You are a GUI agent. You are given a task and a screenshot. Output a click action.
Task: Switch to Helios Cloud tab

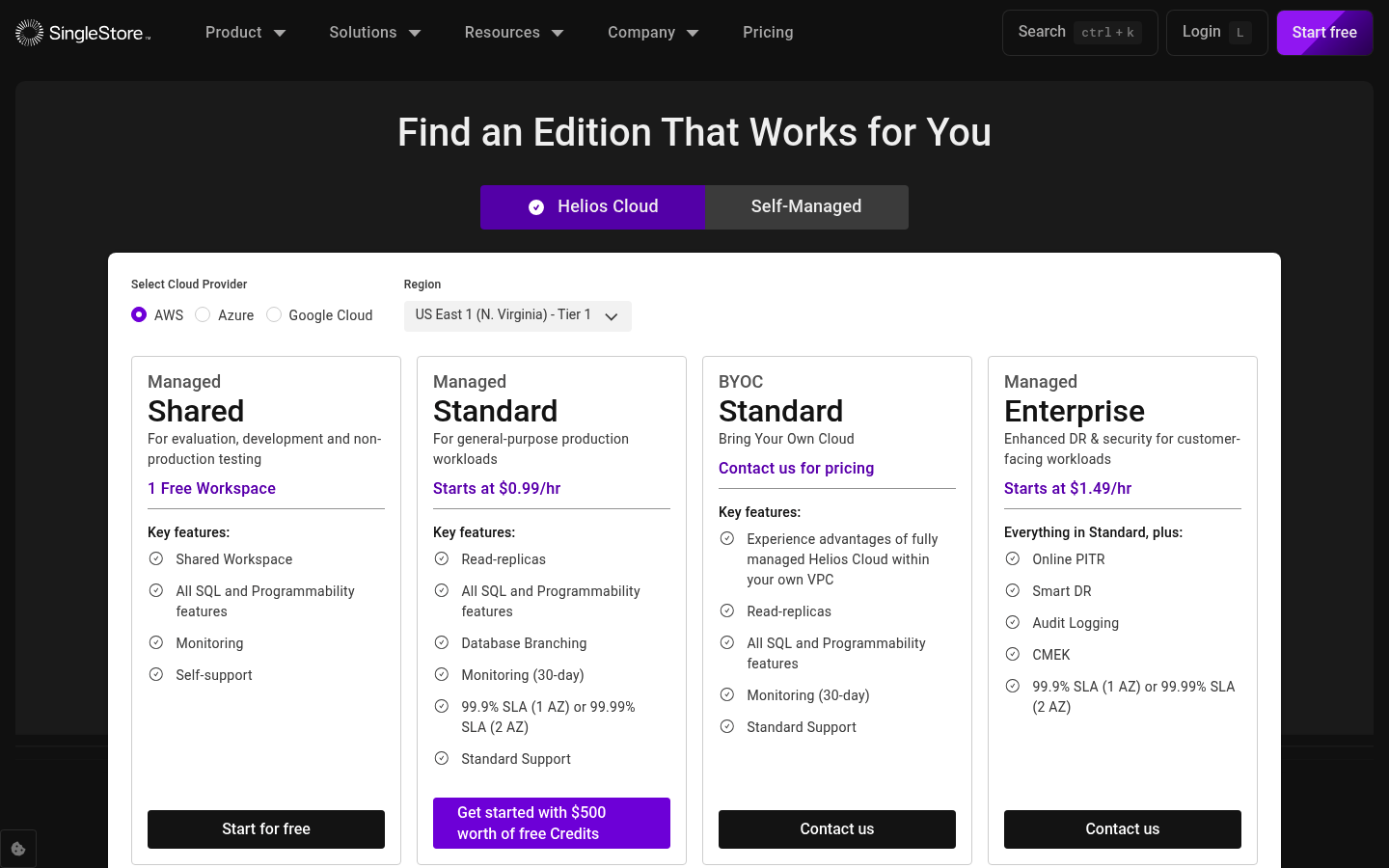click(x=593, y=207)
